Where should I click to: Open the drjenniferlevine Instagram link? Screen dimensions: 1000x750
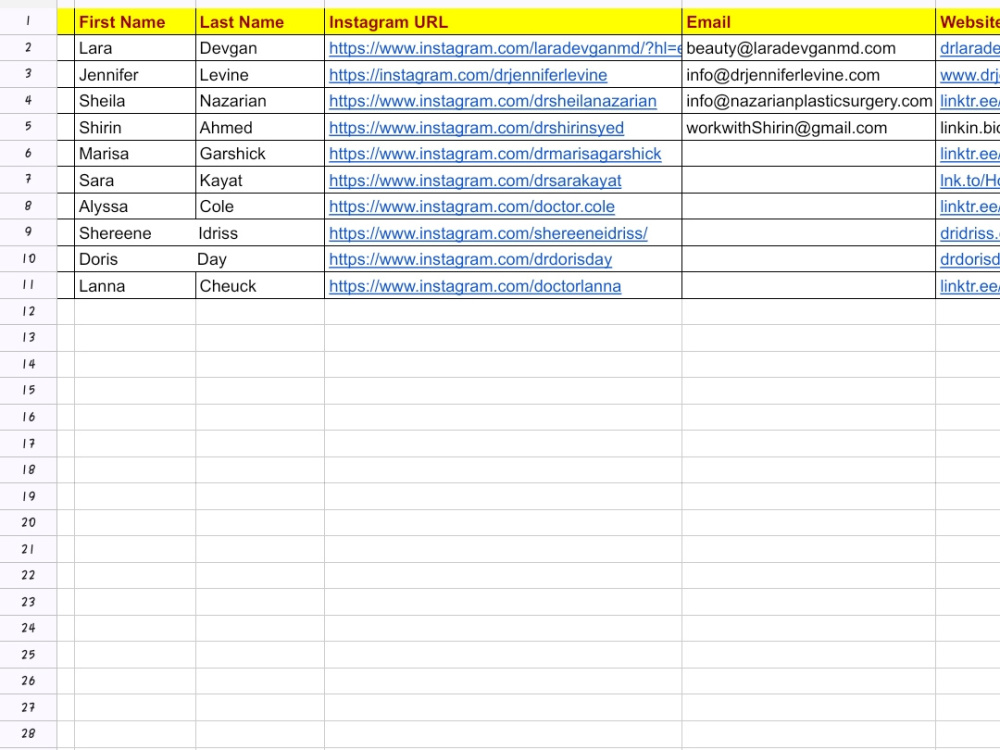468,75
